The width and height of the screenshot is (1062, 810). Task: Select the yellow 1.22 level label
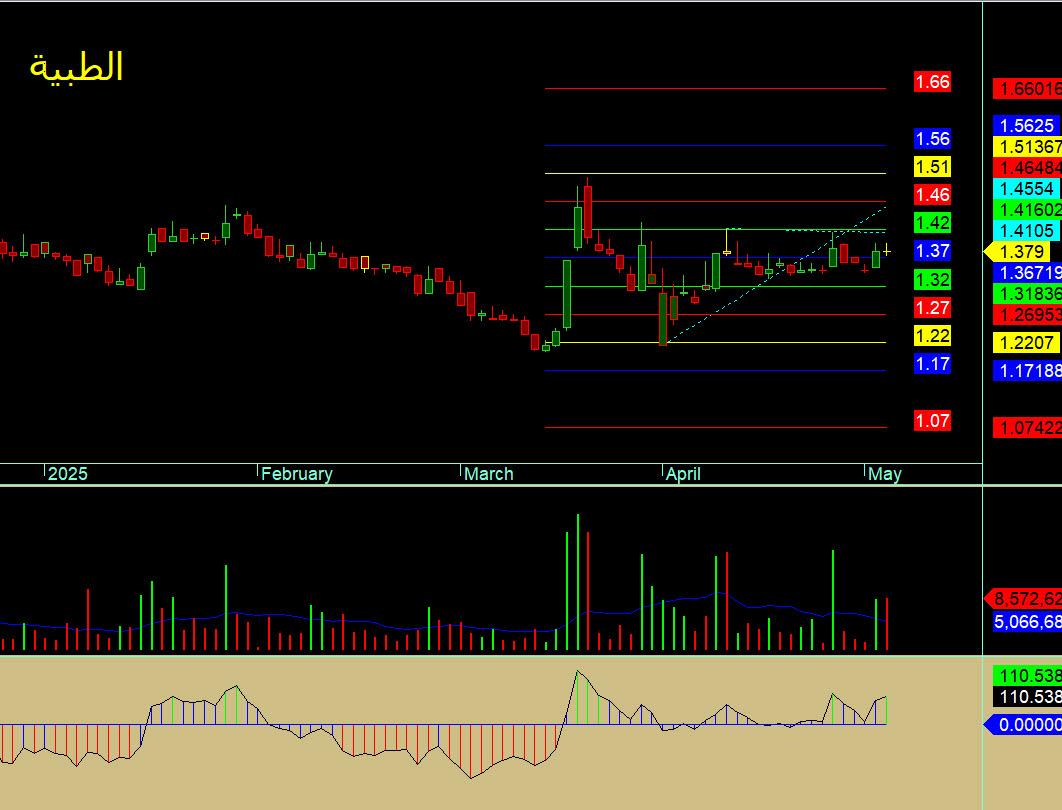[932, 336]
